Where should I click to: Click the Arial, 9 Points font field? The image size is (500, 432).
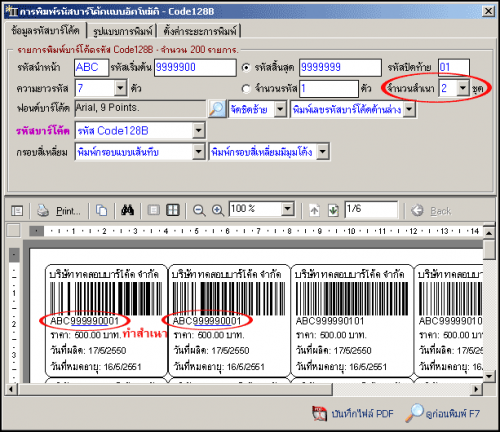[x=140, y=108]
